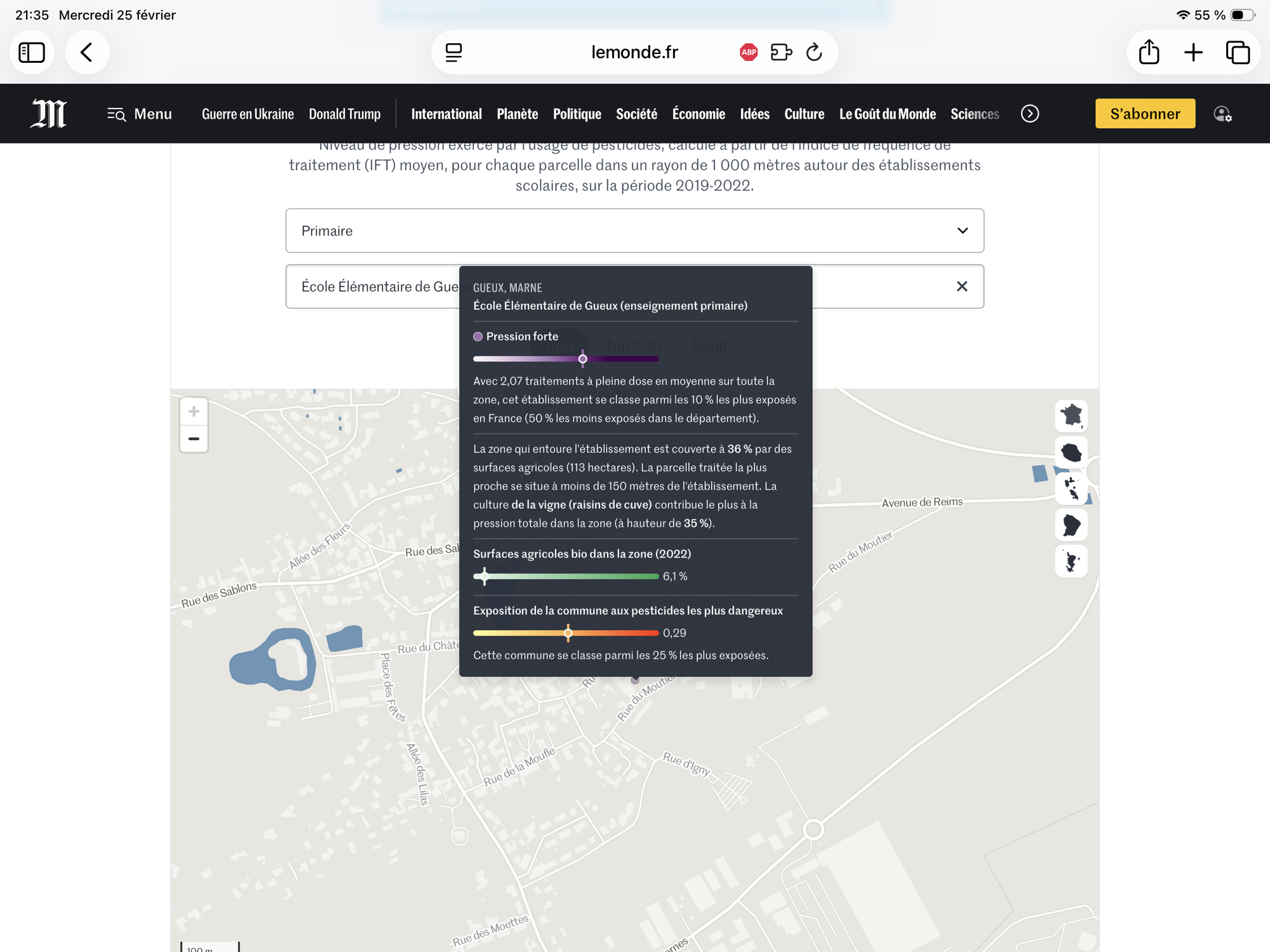Open Guerre en Ukraine link
The image size is (1270, 952).
248,114
